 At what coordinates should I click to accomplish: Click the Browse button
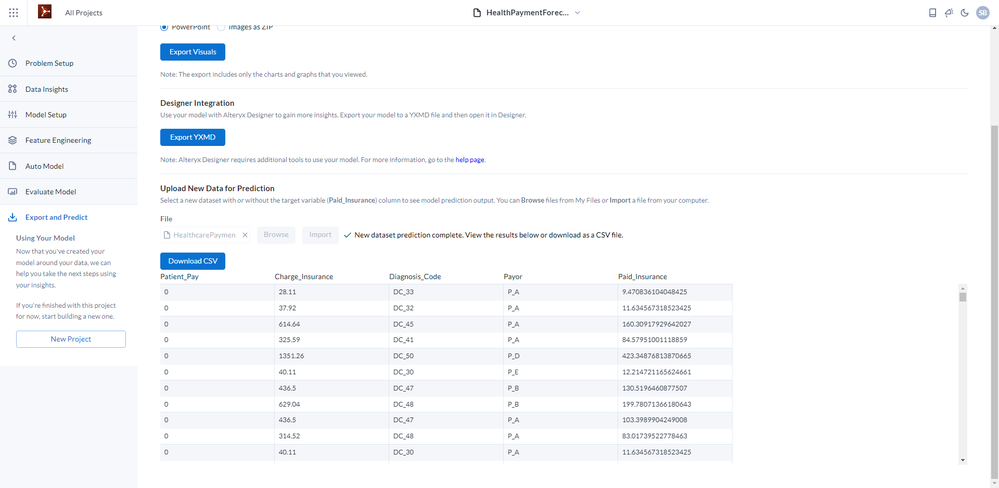coord(277,235)
